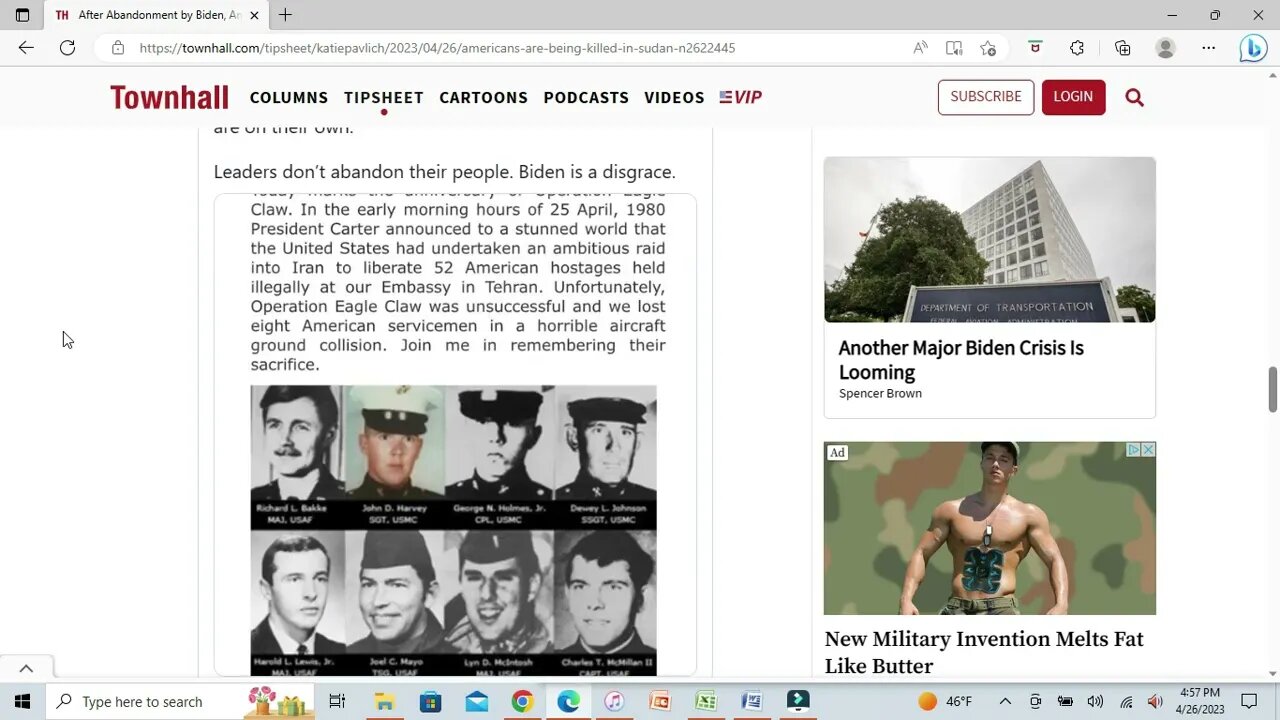View site info via the lock icon
Image resolution: width=1280 pixels, height=720 pixels.
point(118,47)
